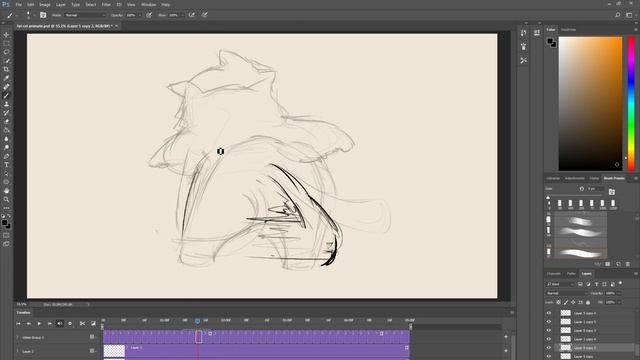
Task: Hide the Layer 5 copy 6 layer
Action: 549,313
